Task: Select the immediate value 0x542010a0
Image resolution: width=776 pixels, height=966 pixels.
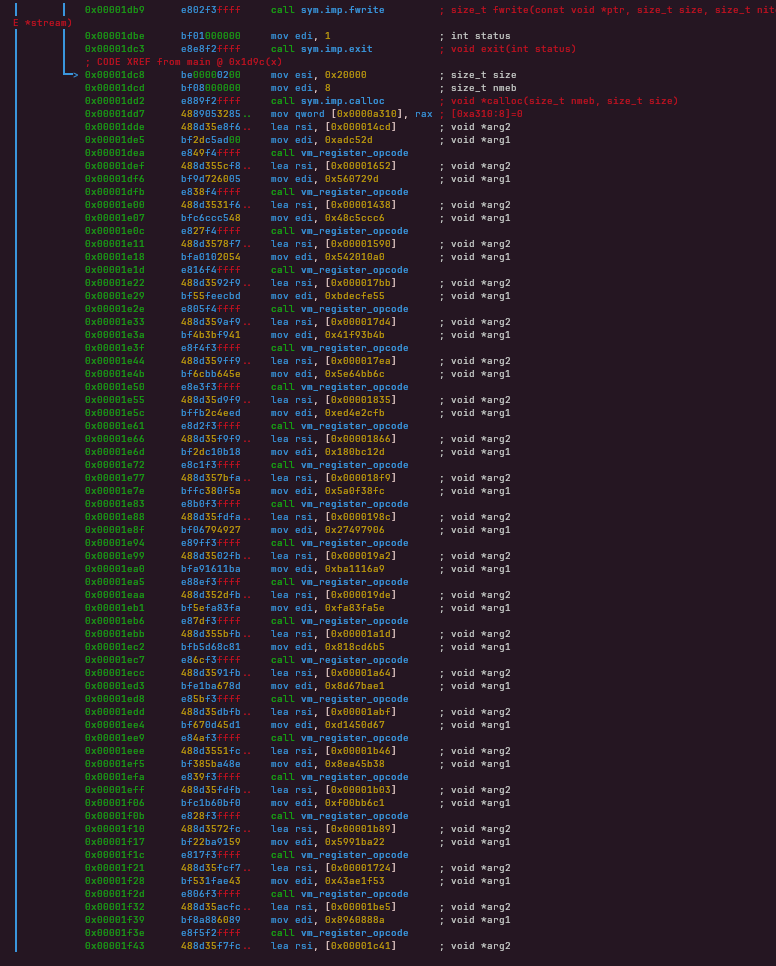Action: (354, 256)
